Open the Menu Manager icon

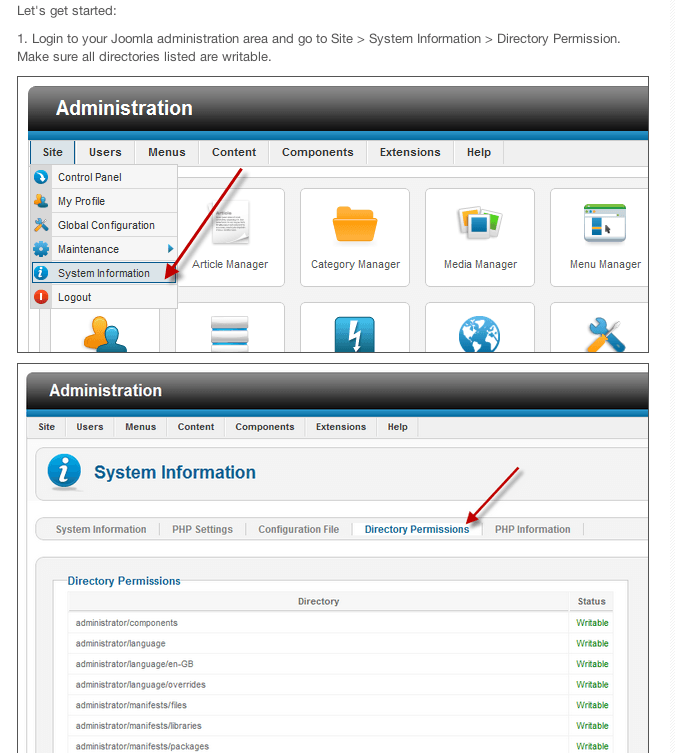[x=605, y=223]
